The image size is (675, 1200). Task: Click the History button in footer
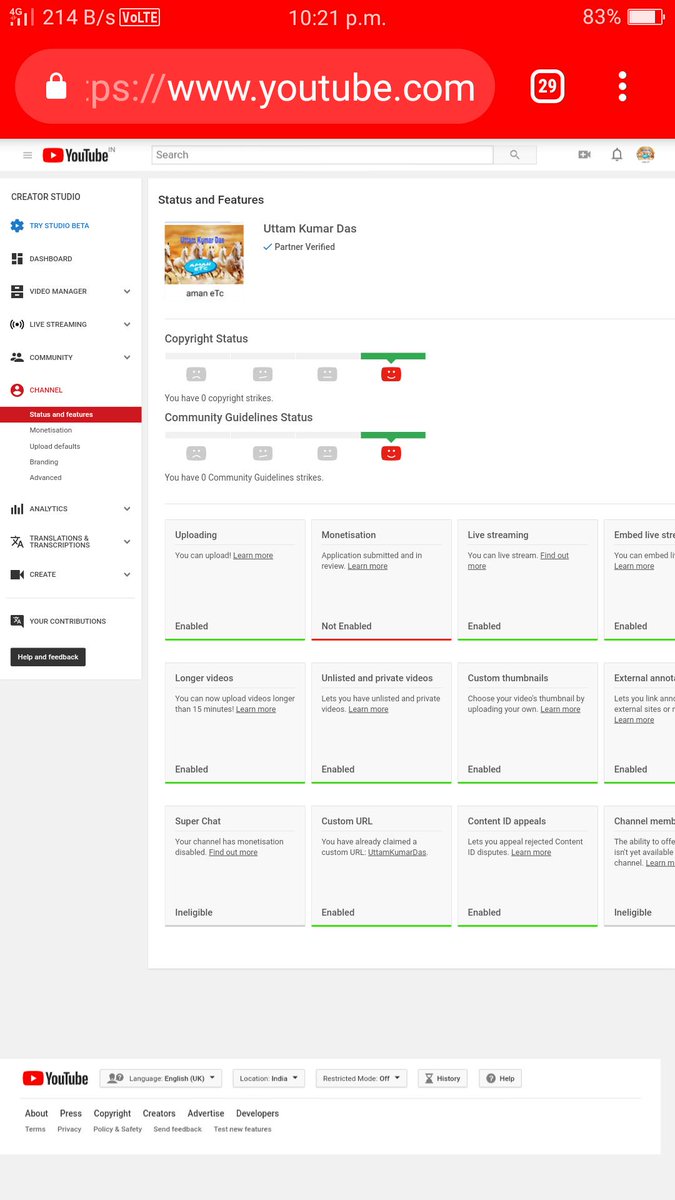pyautogui.click(x=442, y=1079)
